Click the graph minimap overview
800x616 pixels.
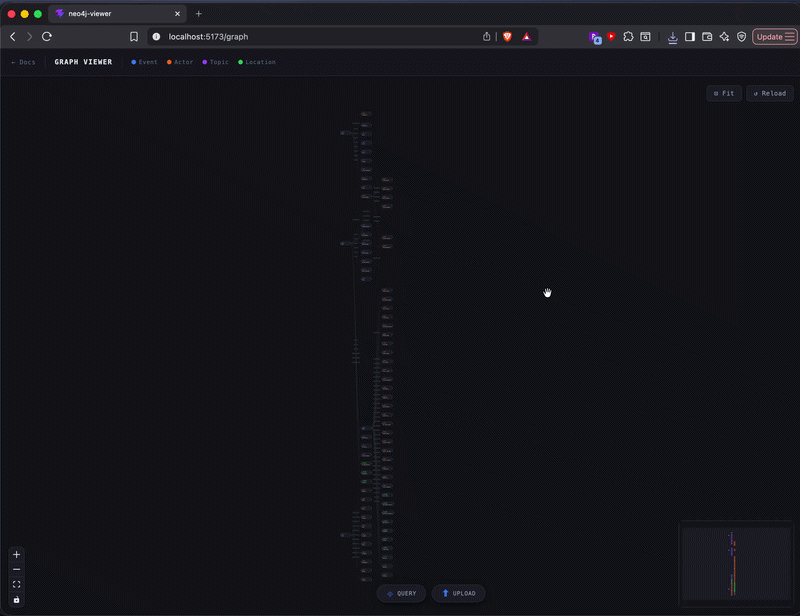(x=735, y=564)
